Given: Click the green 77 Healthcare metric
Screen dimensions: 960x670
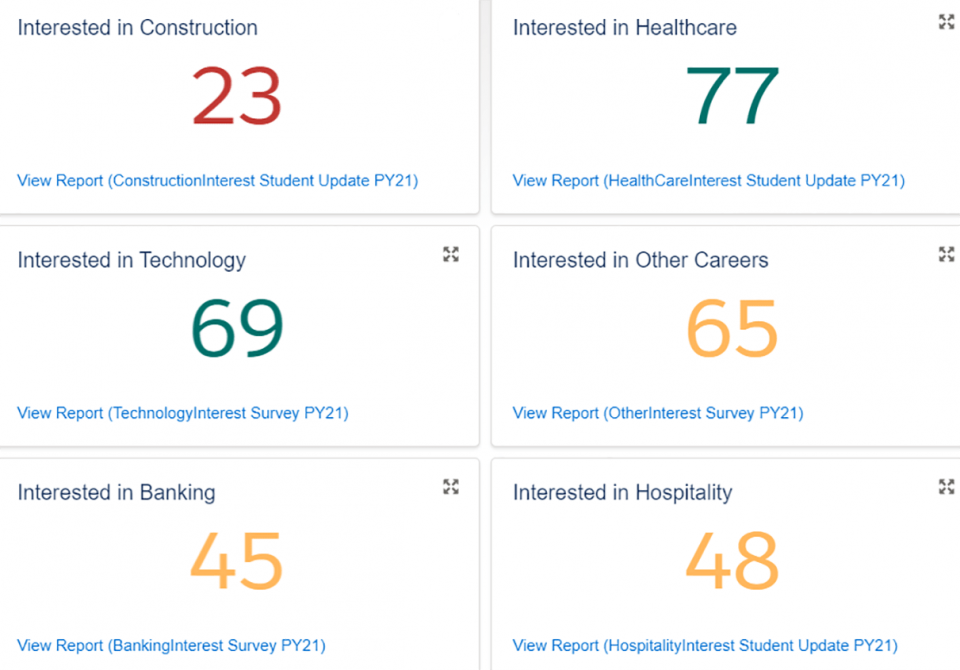Looking at the screenshot, I should click(732, 97).
